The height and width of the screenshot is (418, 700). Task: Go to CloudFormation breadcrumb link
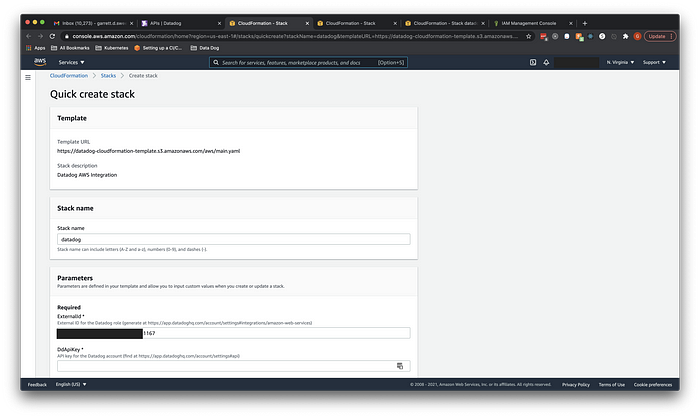pos(69,76)
